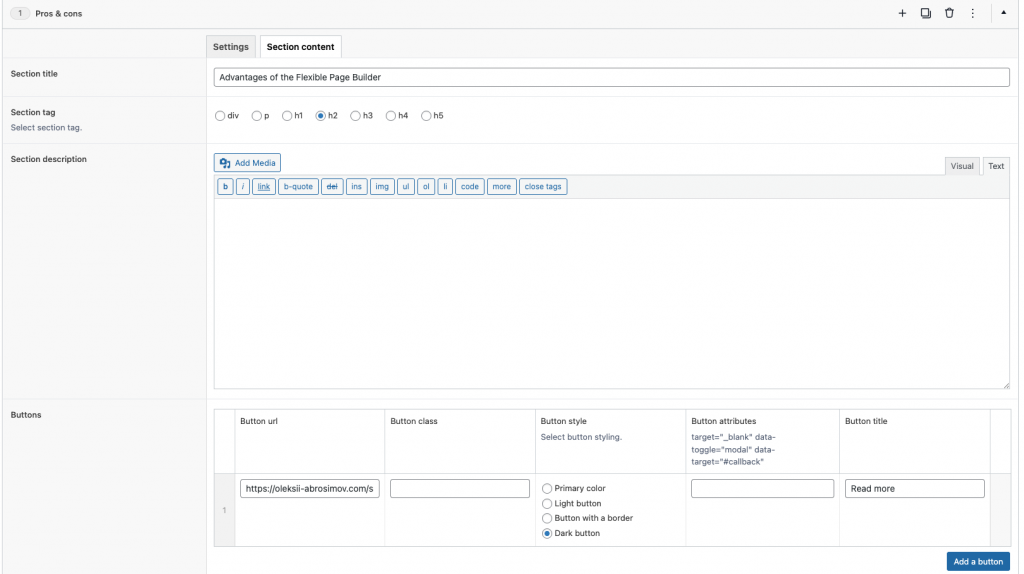
Task: Insert a hyperlink using link button
Action: click(x=264, y=187)
